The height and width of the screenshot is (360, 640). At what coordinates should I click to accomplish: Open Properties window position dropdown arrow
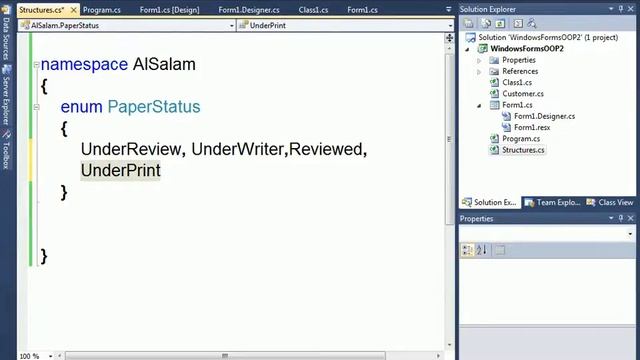click(611, 218)
